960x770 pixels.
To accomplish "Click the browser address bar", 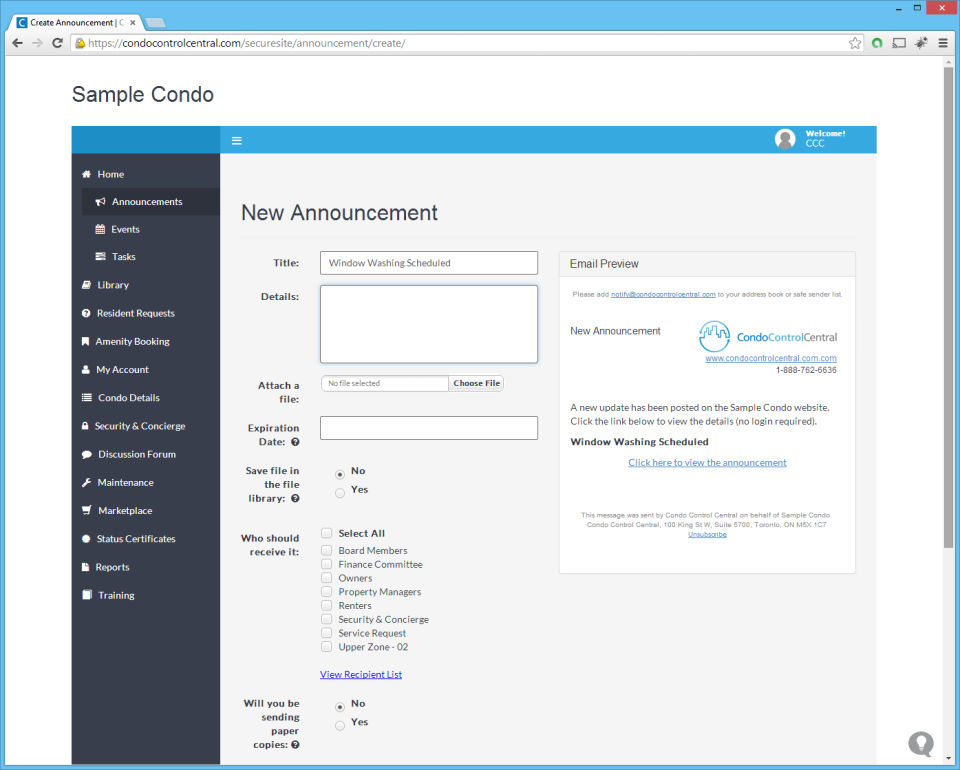I will 465,43.
